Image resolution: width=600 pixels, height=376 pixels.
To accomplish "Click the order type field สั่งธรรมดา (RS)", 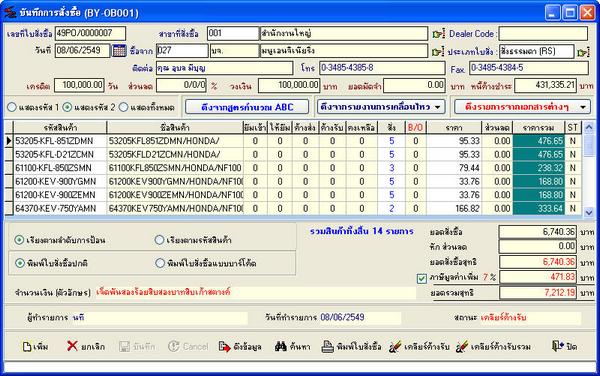I will click(x=536, y=51).
